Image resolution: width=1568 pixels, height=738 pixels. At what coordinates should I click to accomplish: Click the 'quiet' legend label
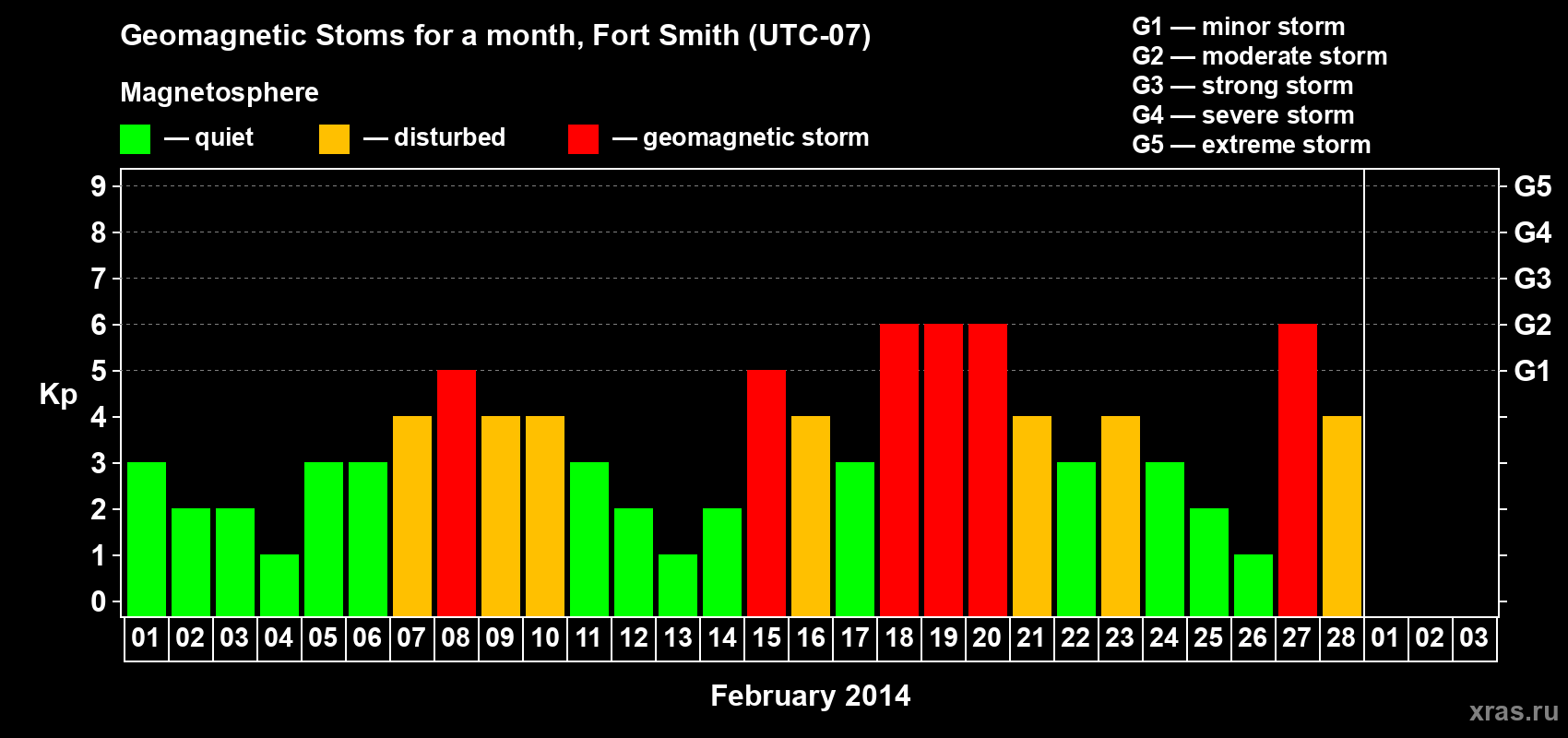point(224,137)
